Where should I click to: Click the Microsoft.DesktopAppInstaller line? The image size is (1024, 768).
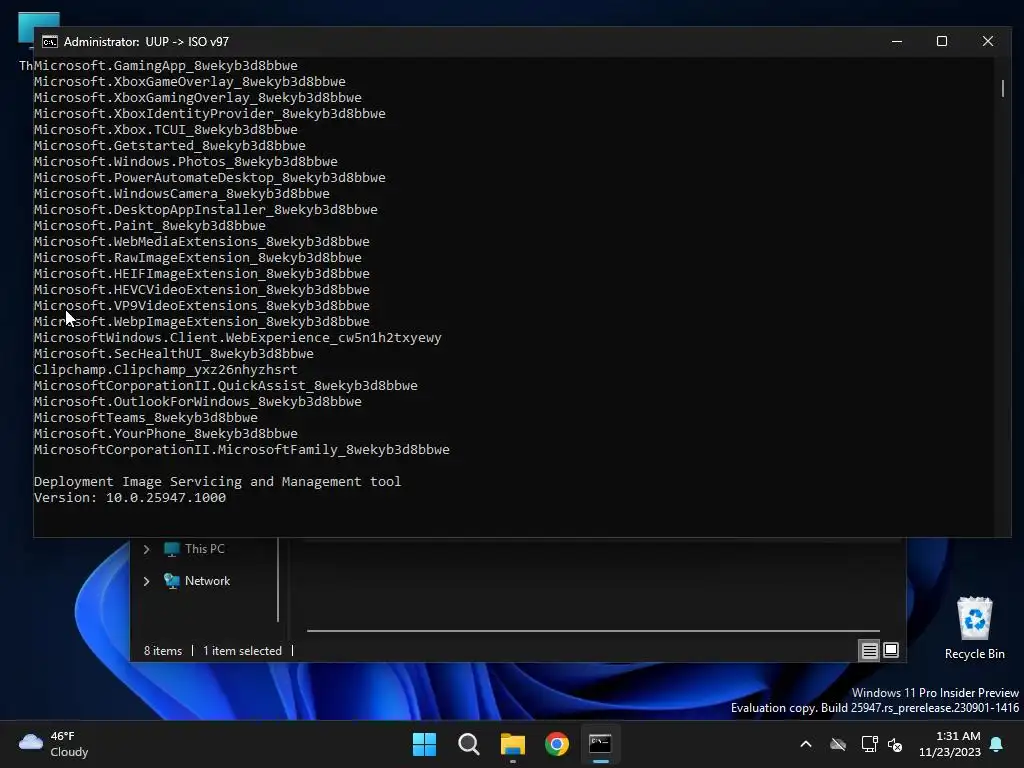point(206,210)
